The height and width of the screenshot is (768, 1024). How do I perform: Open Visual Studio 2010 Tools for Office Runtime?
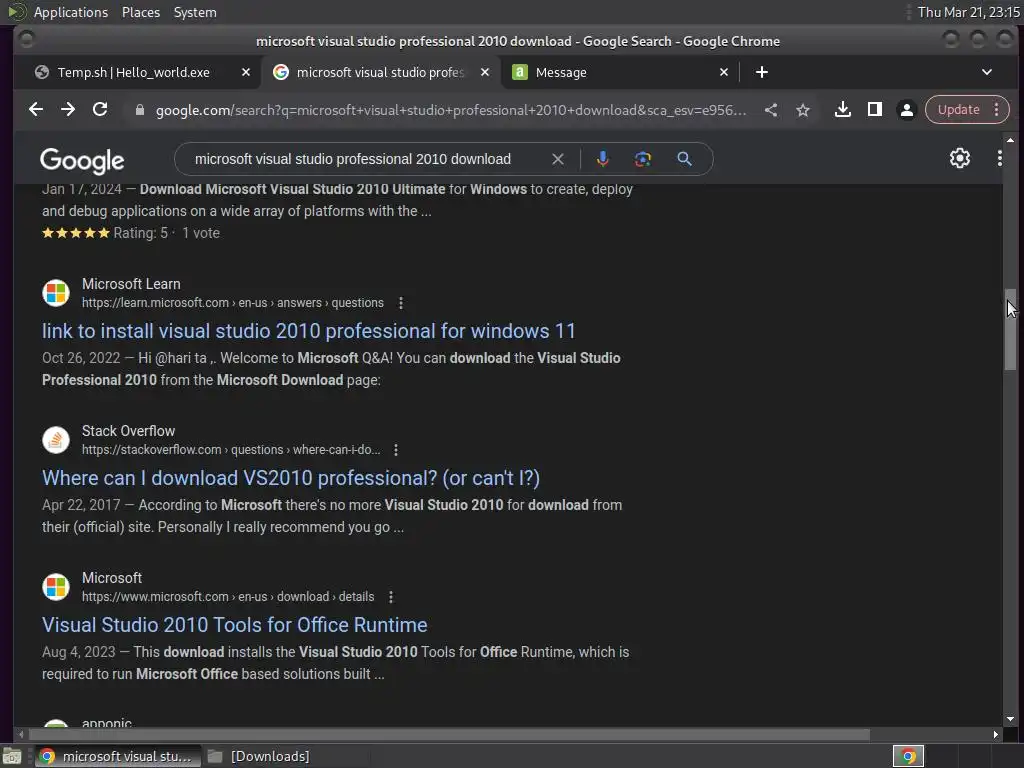(234, 625)
